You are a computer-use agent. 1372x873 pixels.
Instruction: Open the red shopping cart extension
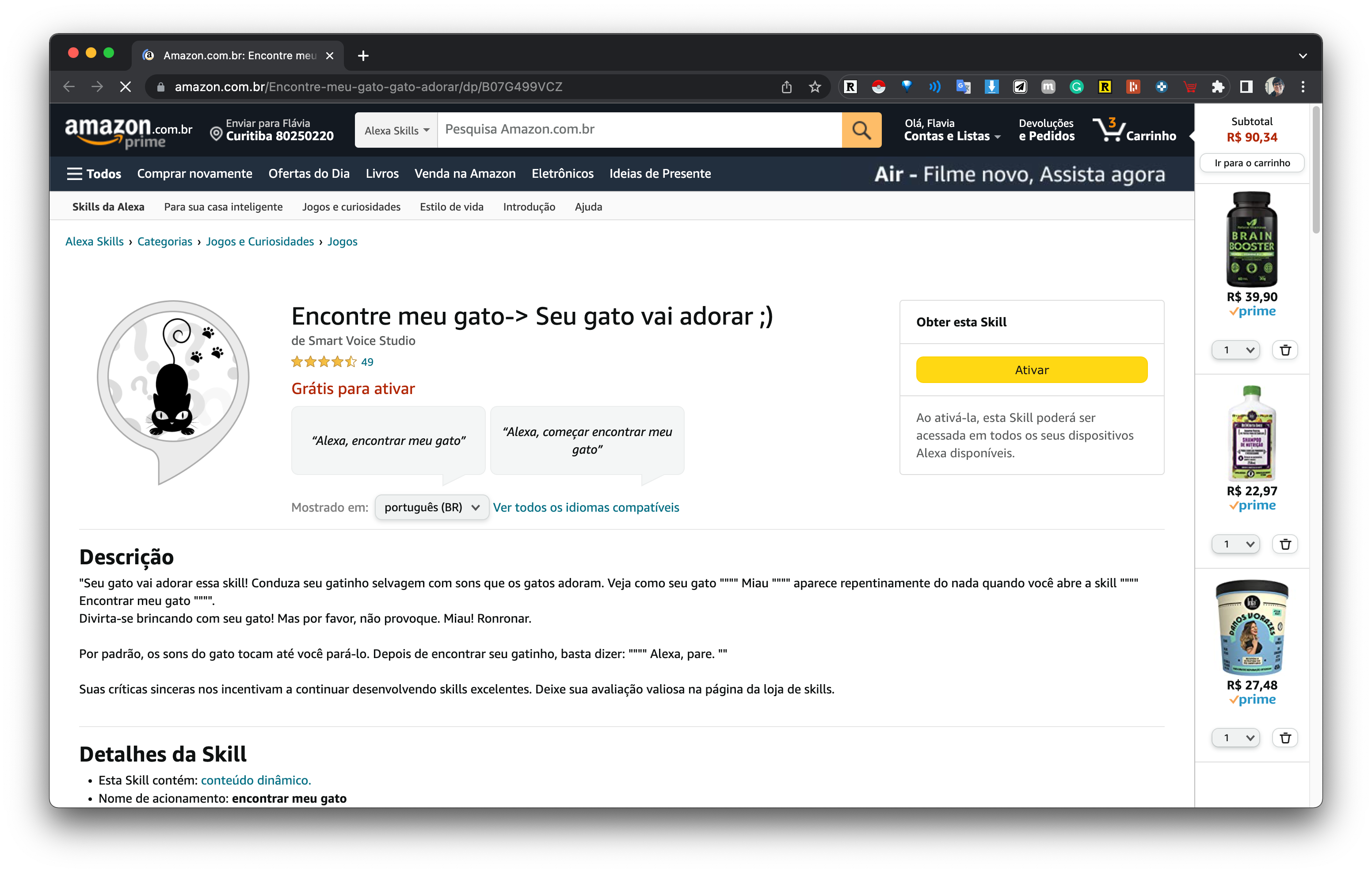coord(1190,87)
